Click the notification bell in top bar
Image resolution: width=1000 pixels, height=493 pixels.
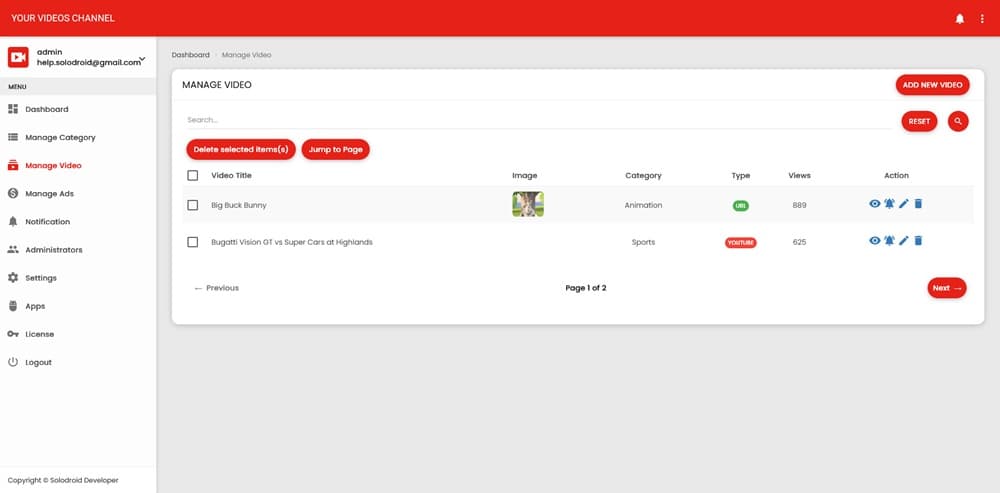pyautogui.click(x=960, y=19)
